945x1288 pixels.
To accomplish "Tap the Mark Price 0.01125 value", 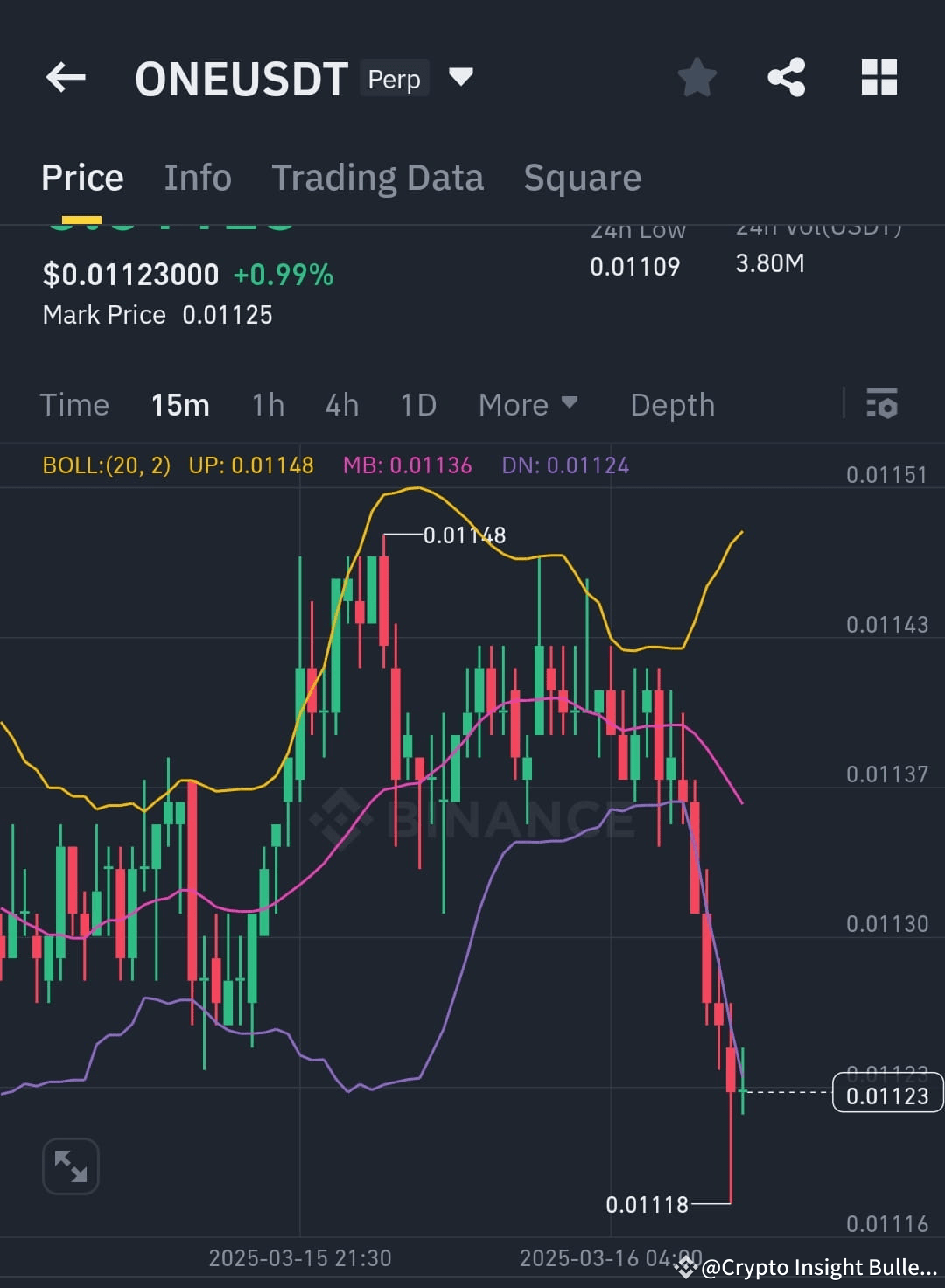I will coord(227,314).
